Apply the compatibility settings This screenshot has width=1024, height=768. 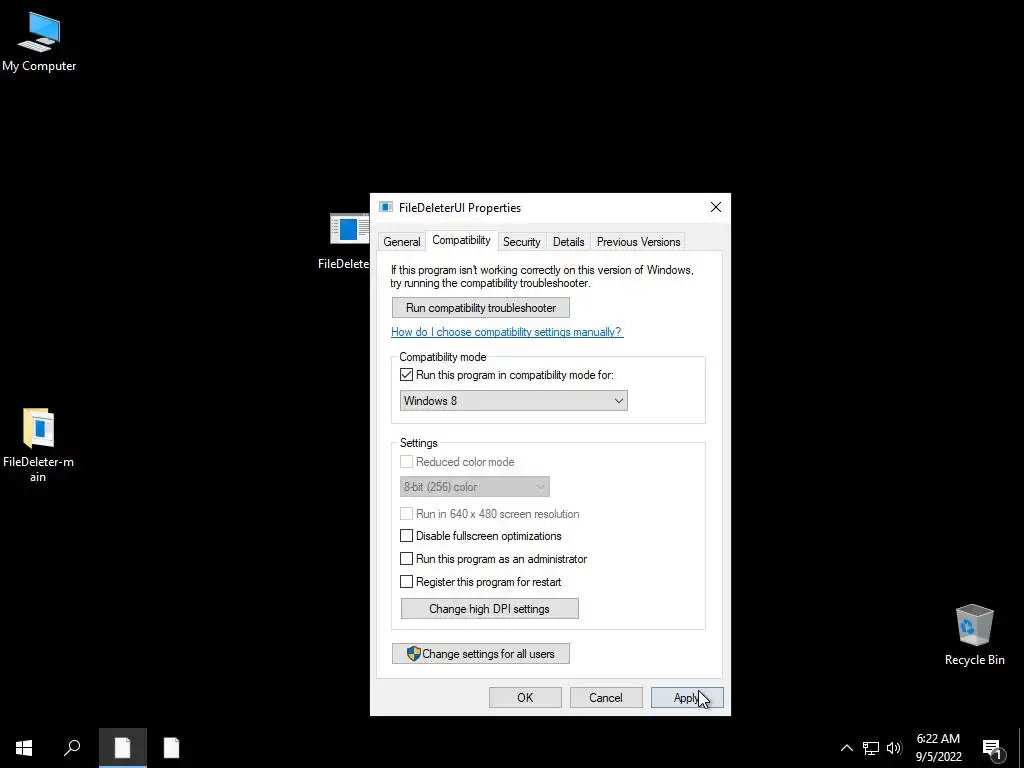[687, 697]
